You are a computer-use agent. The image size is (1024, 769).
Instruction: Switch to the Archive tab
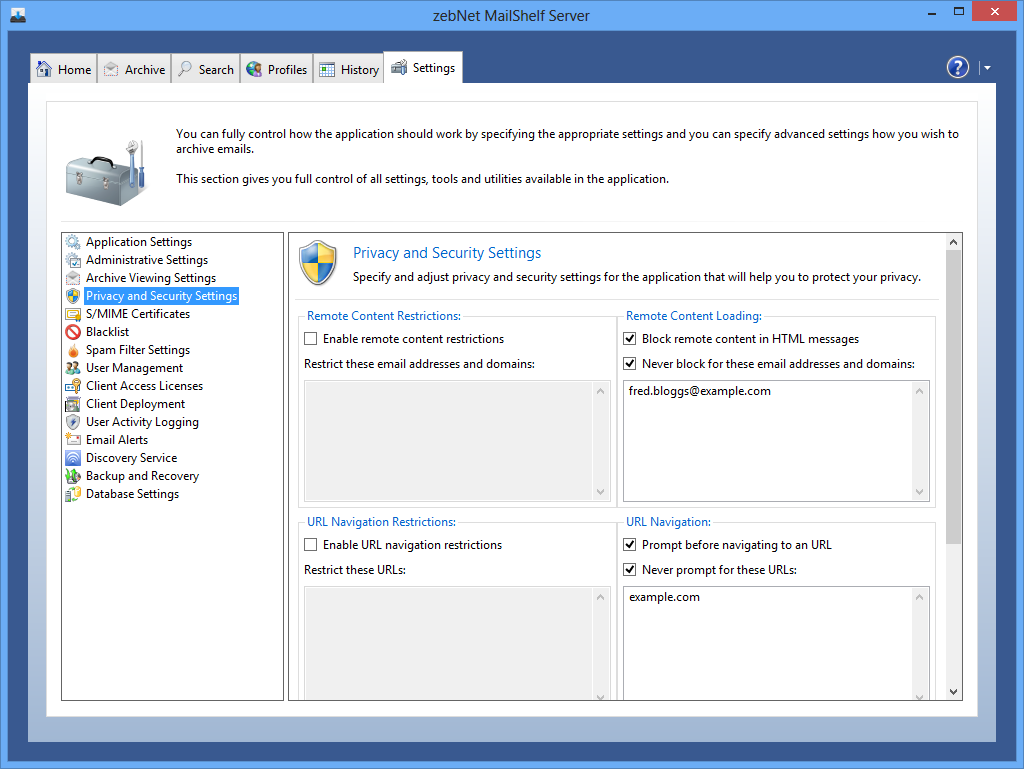tap(133, 69)
